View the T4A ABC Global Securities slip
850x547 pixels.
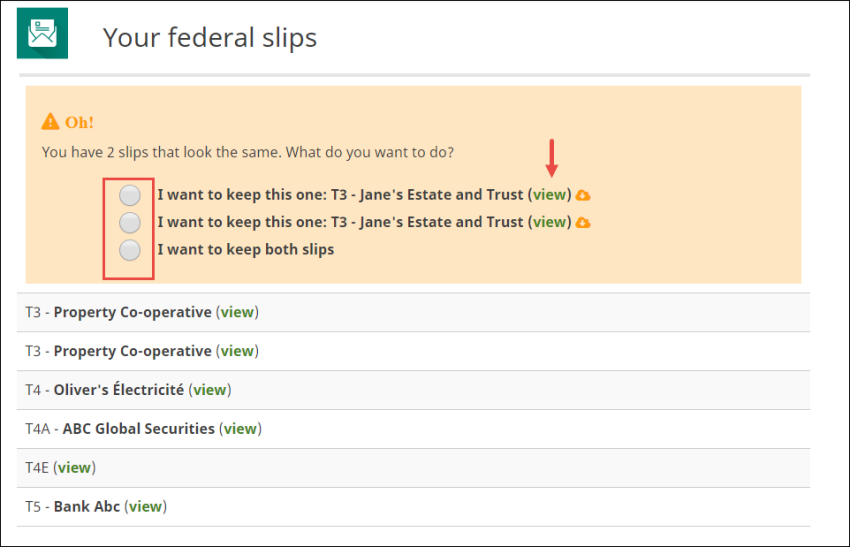coord(240,429)
